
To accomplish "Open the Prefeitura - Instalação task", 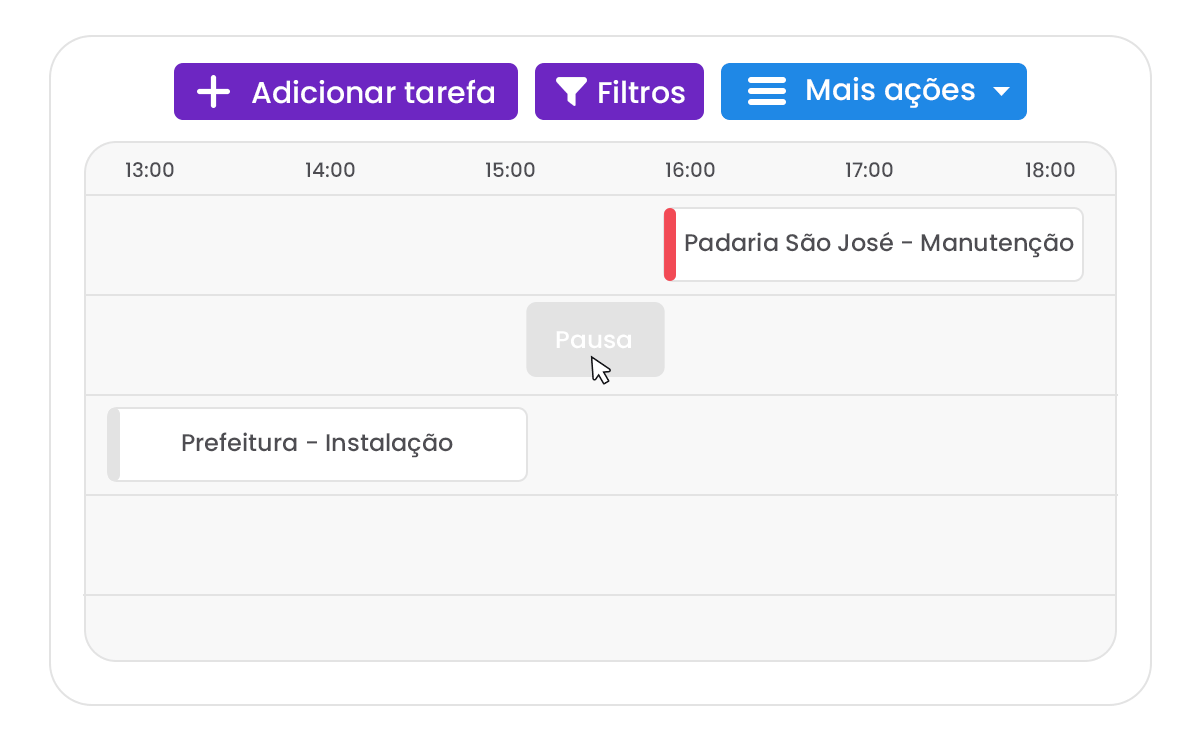I will 317,443.
